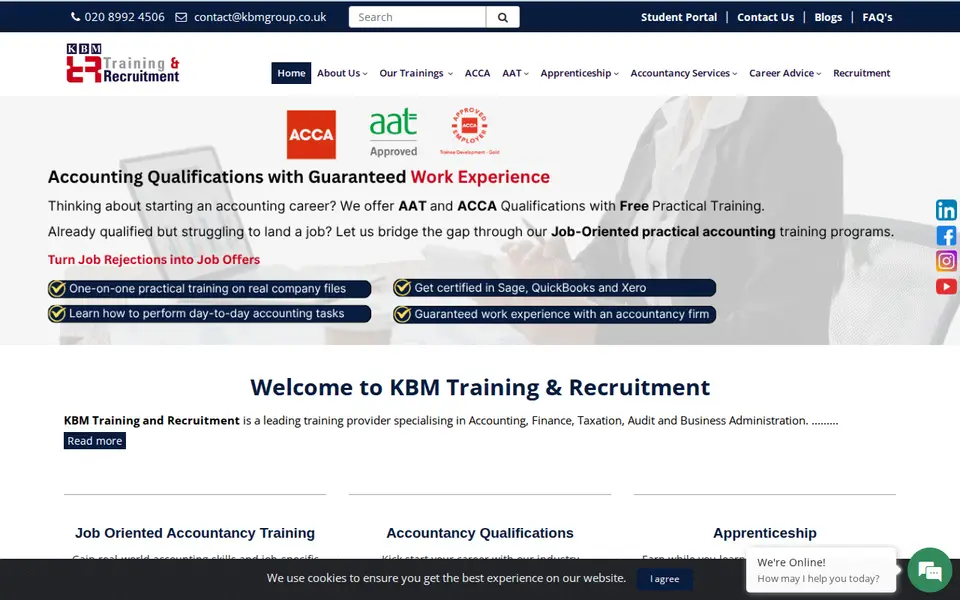Click the magnifier search button
The height and width of the screenshot is (600, 960).
click(503, 17)
